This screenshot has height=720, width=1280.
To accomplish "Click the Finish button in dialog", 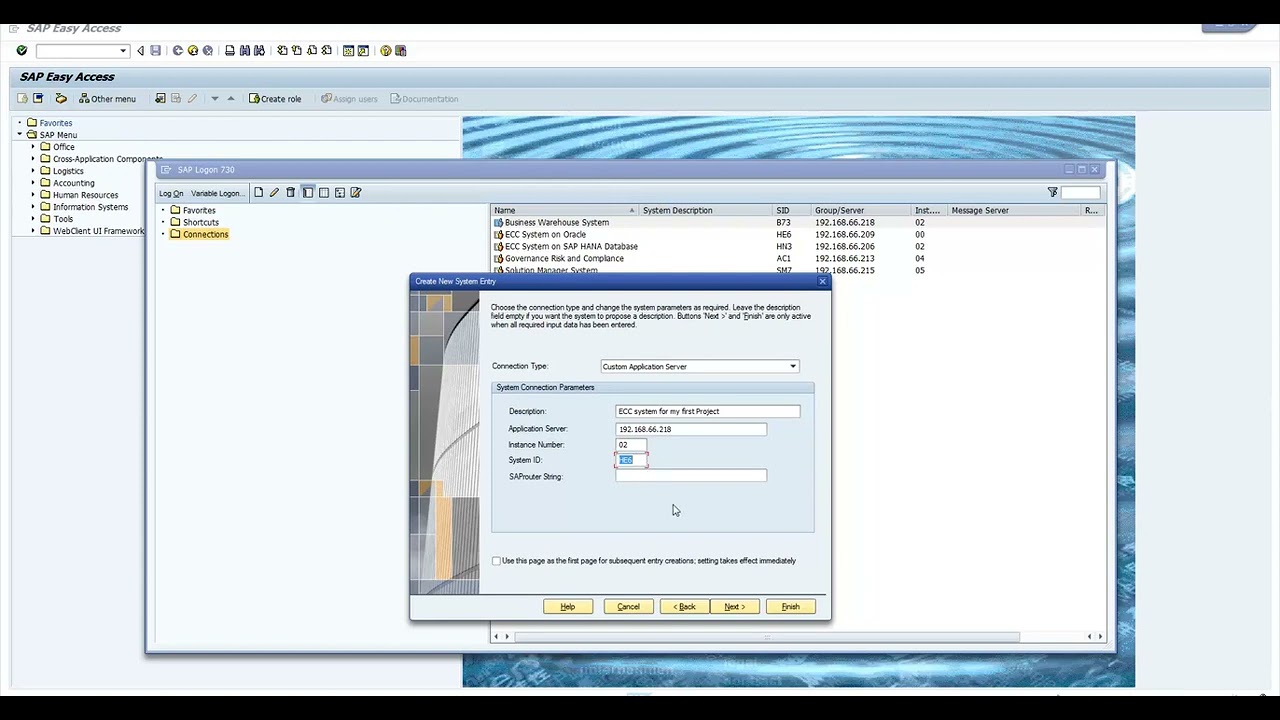I will tap(790, 606).
